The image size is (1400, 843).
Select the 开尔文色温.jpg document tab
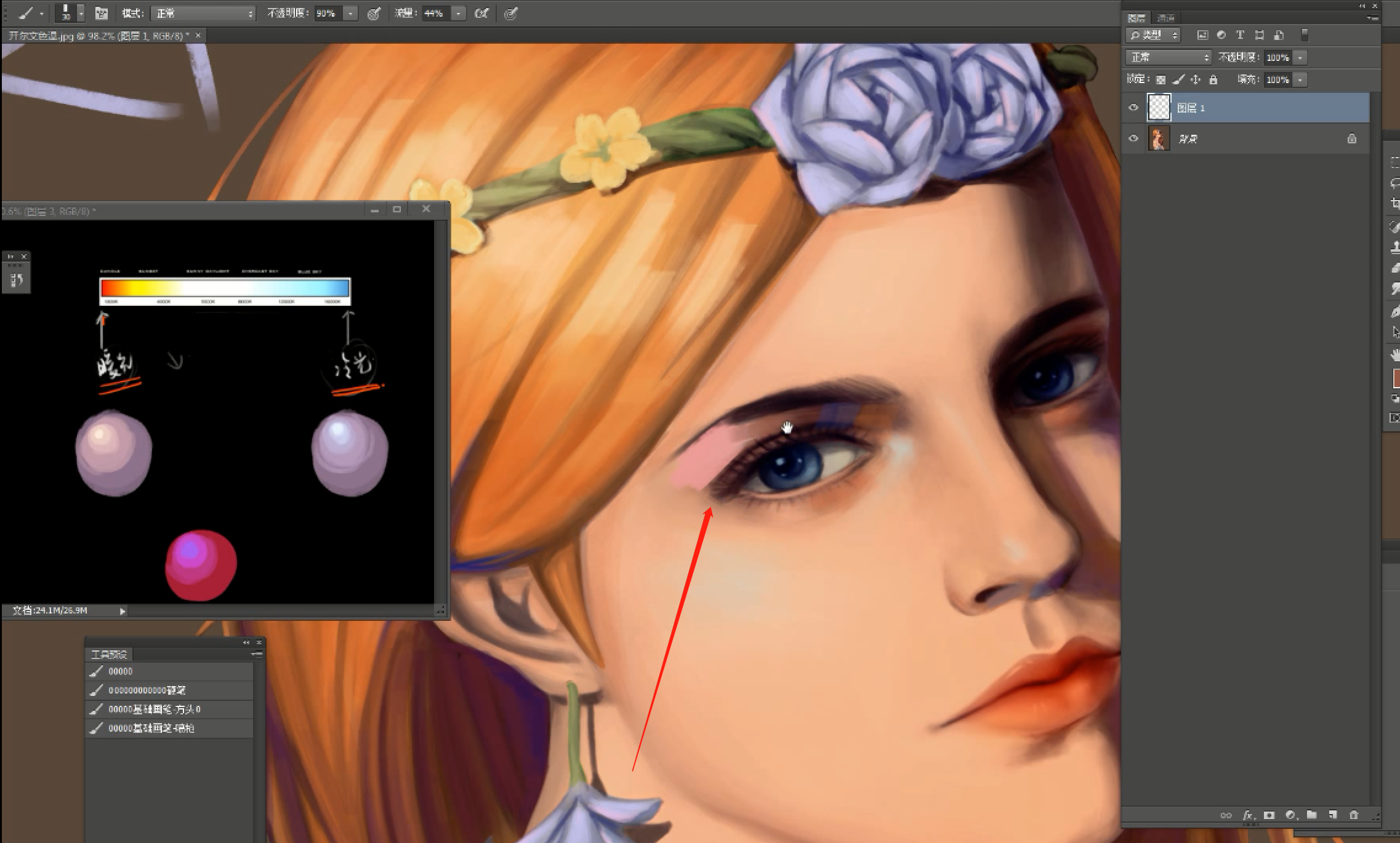99,36
